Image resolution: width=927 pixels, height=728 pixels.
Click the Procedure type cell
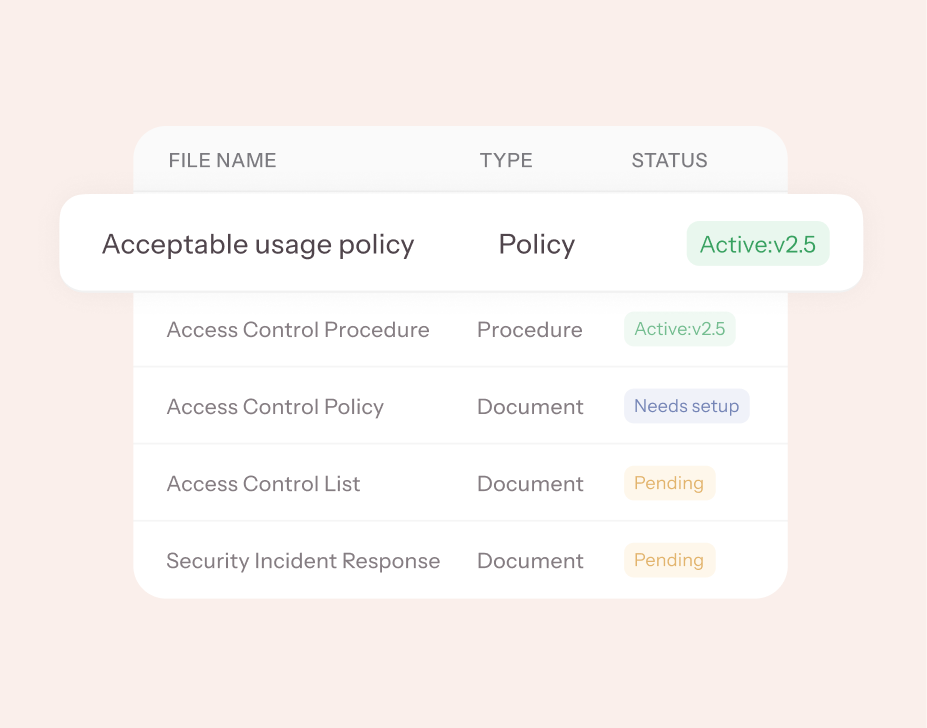pyautogui.click(x=529, y=330)
